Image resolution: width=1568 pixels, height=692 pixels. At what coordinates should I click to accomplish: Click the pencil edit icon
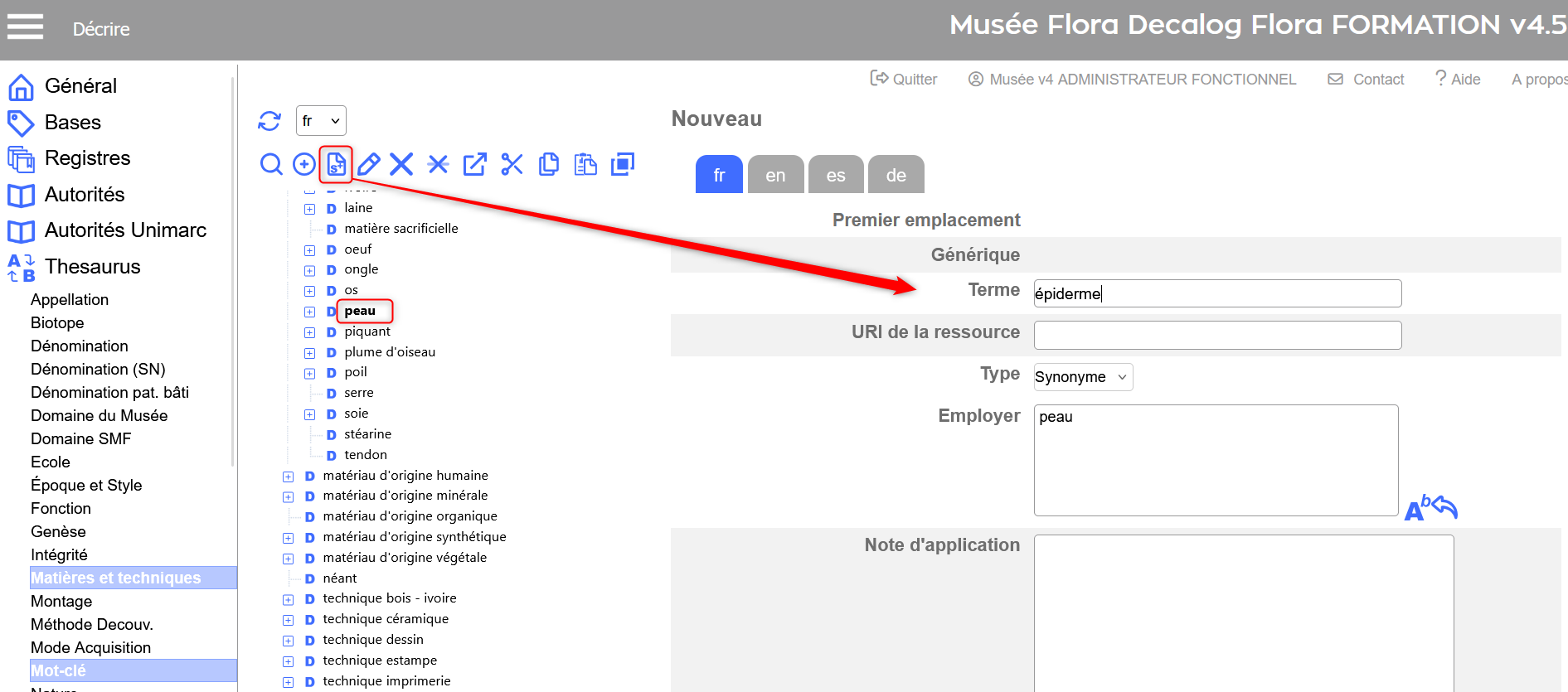[x=369, y=164]
